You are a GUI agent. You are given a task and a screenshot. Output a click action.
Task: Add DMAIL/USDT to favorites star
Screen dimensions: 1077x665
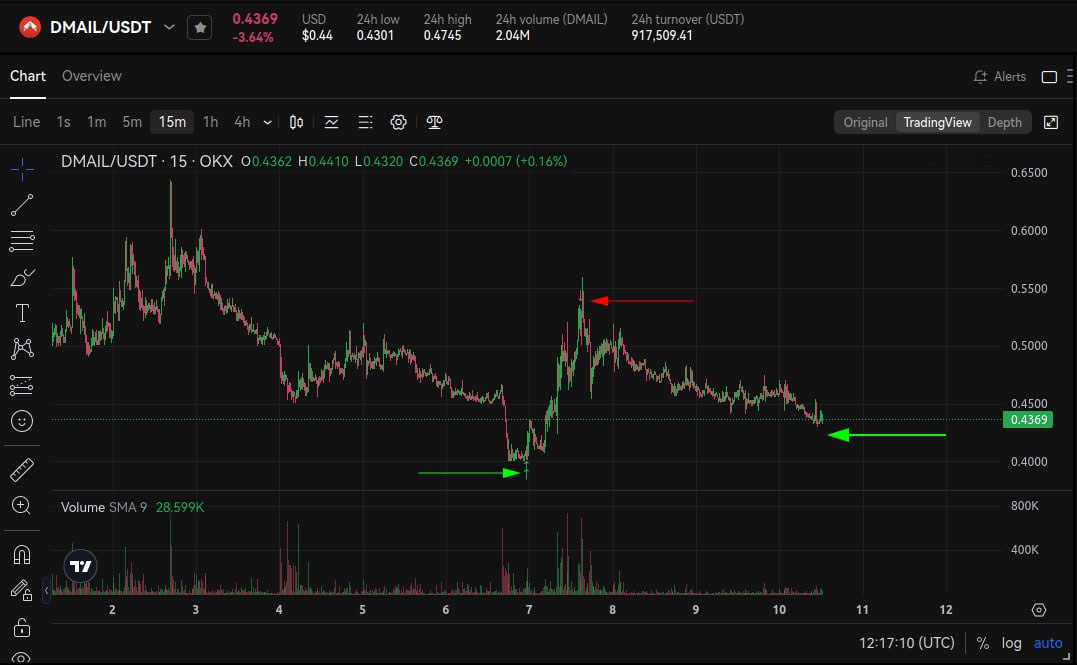[x=200, y=27]
